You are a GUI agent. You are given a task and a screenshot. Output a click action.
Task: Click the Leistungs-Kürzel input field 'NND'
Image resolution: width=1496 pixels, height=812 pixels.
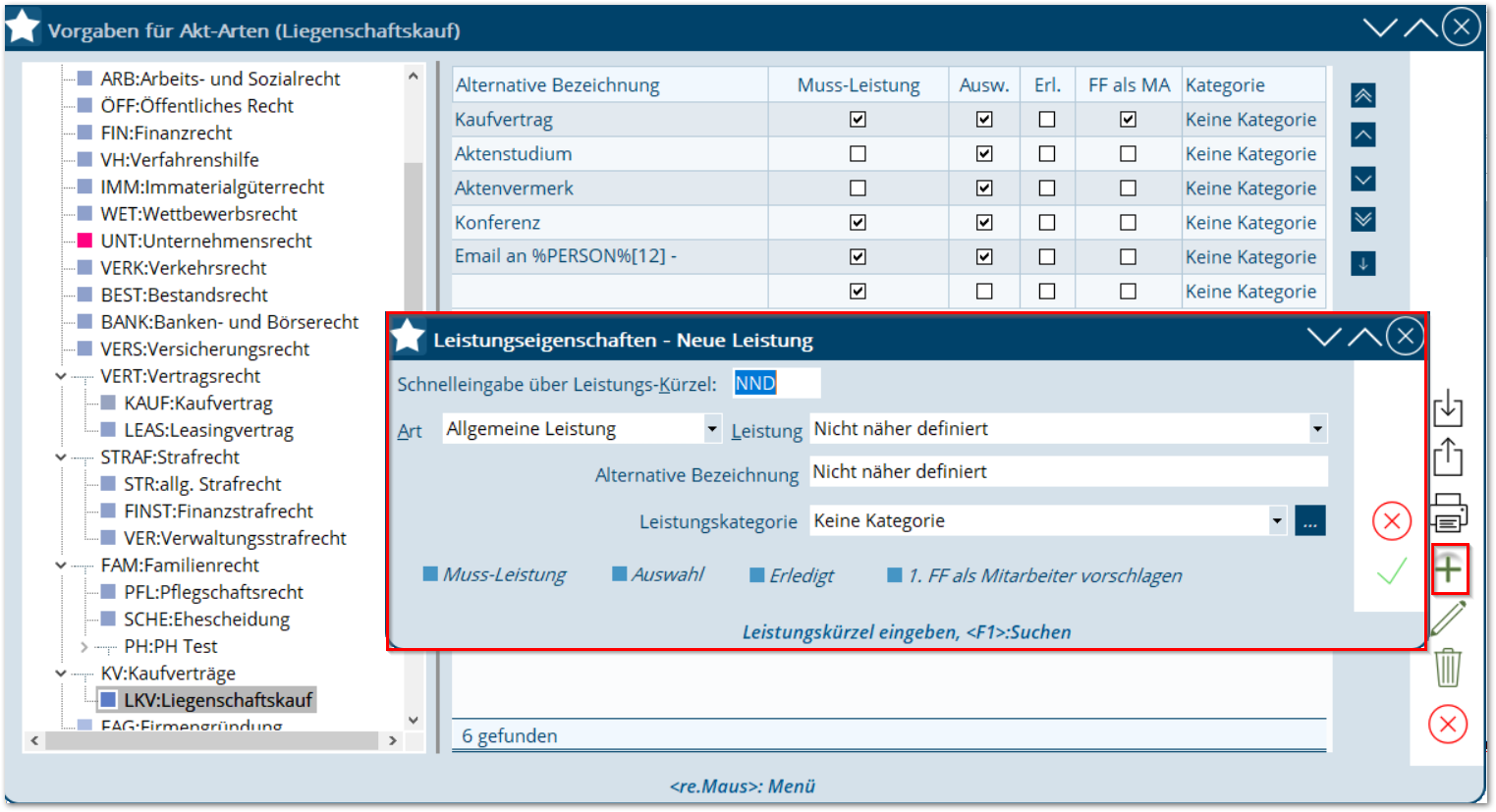(x=776, y=383)
